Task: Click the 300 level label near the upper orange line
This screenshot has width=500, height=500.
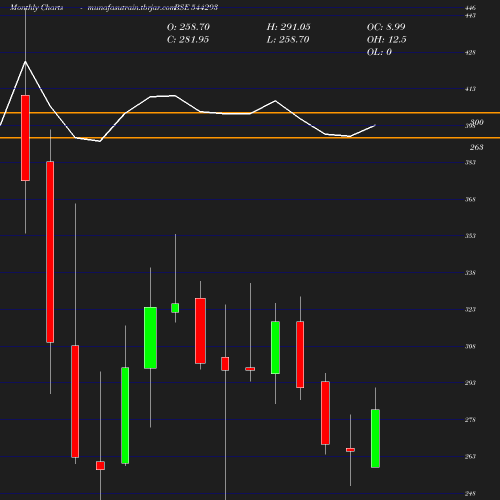Action: coord(477,122)
